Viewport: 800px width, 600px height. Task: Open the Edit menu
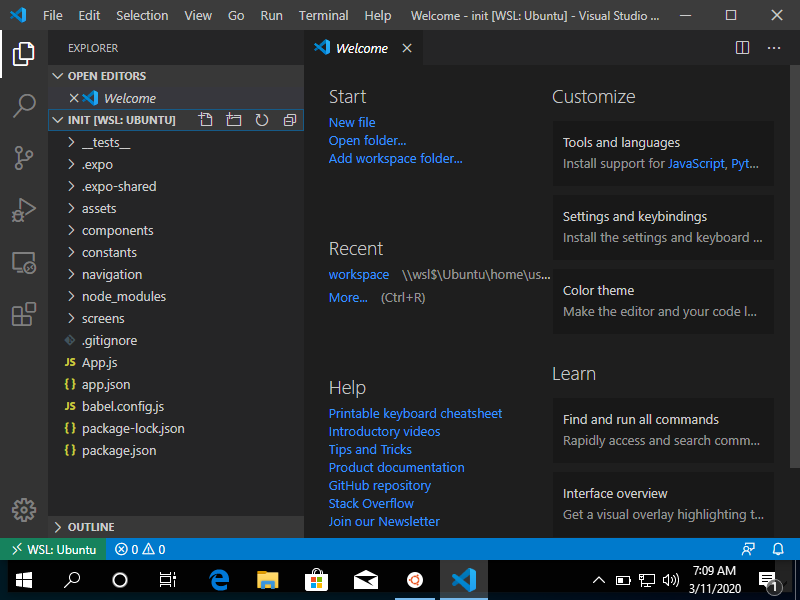89,15
